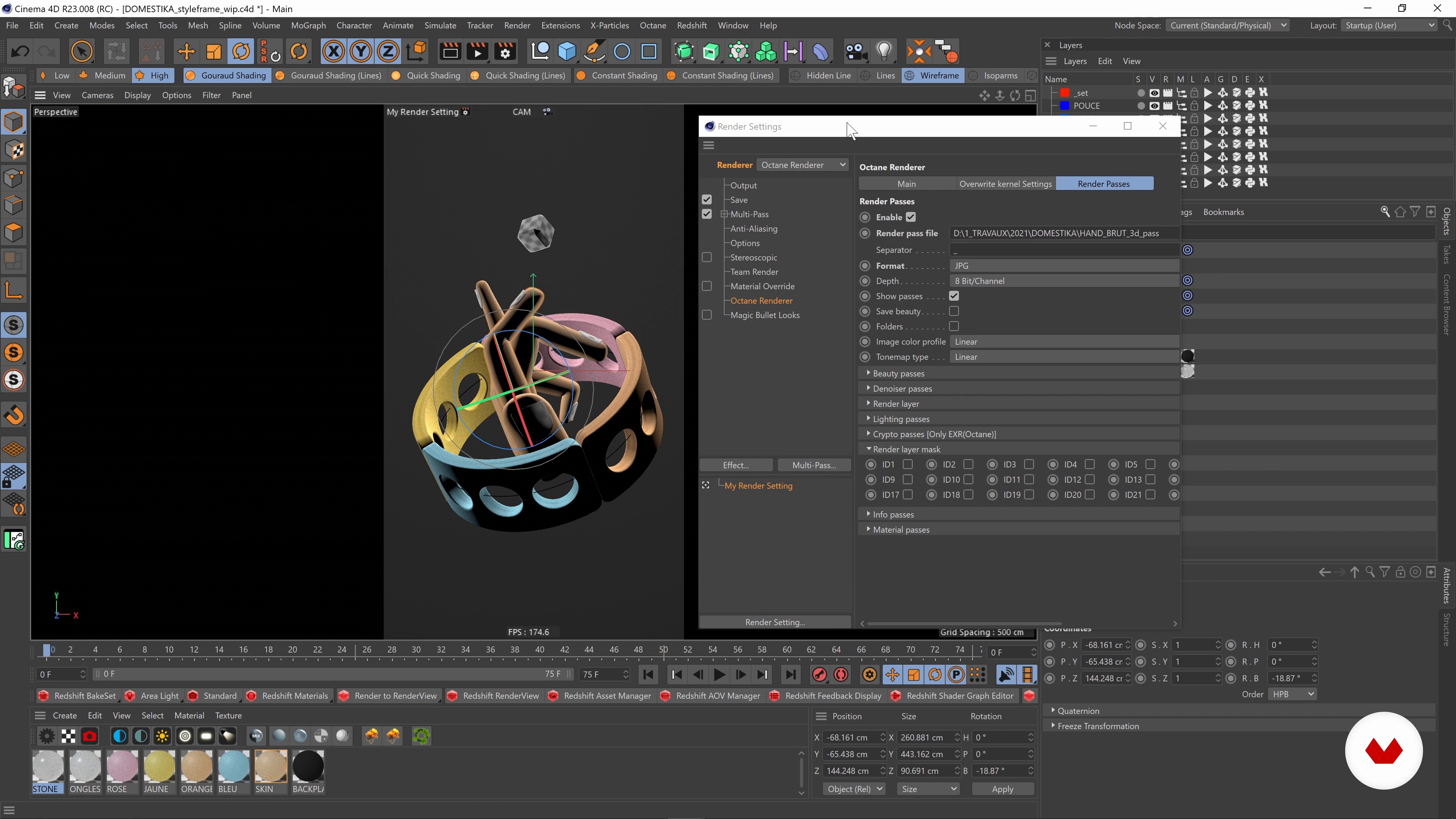Screen dimensions: 1456x819
Task: Click the Make Editable icon in left toolbar
Action: point(14,88)
